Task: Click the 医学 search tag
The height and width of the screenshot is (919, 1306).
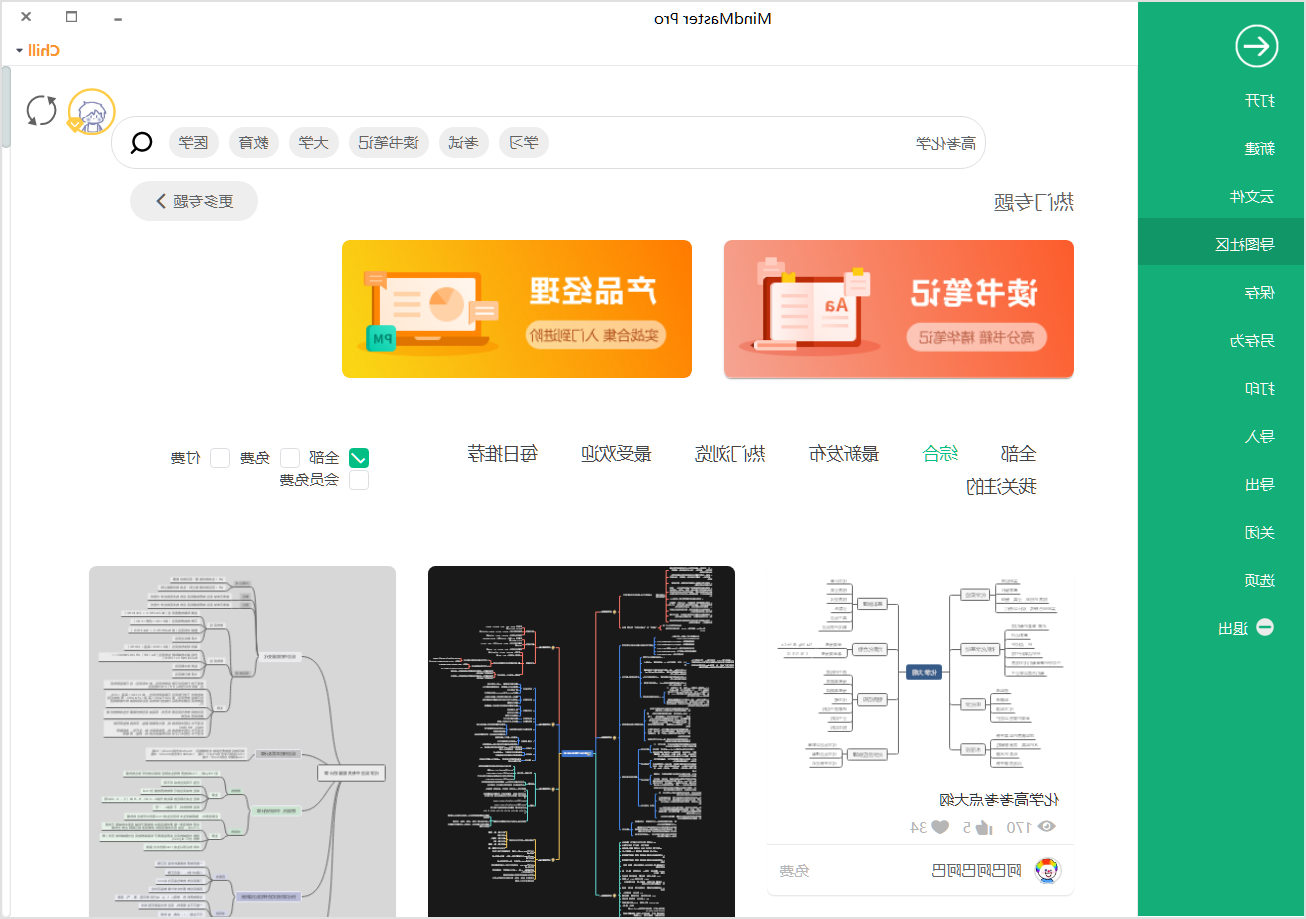Action: [194, 143]
